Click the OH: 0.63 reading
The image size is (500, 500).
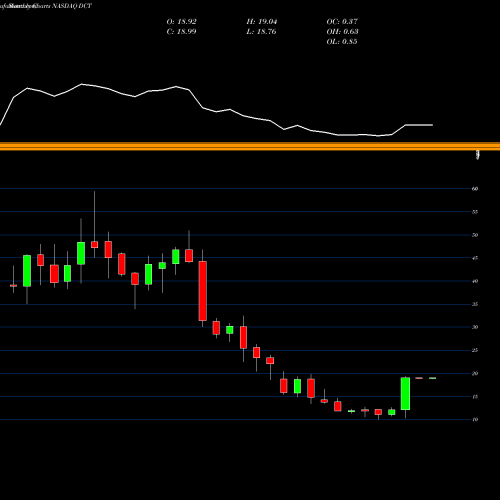(x=342, y=32)
